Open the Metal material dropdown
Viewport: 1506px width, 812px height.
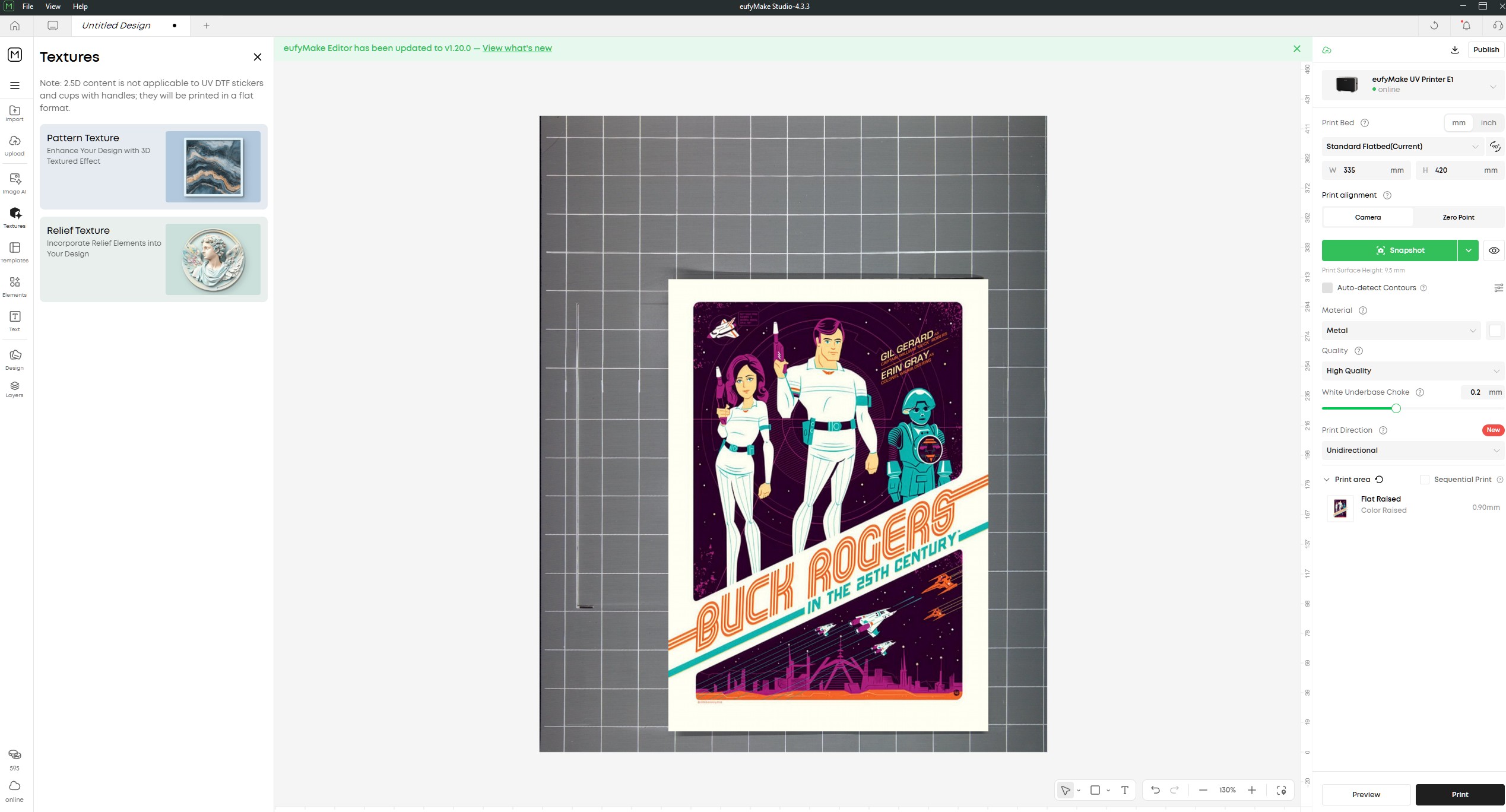coord(1401,331)
